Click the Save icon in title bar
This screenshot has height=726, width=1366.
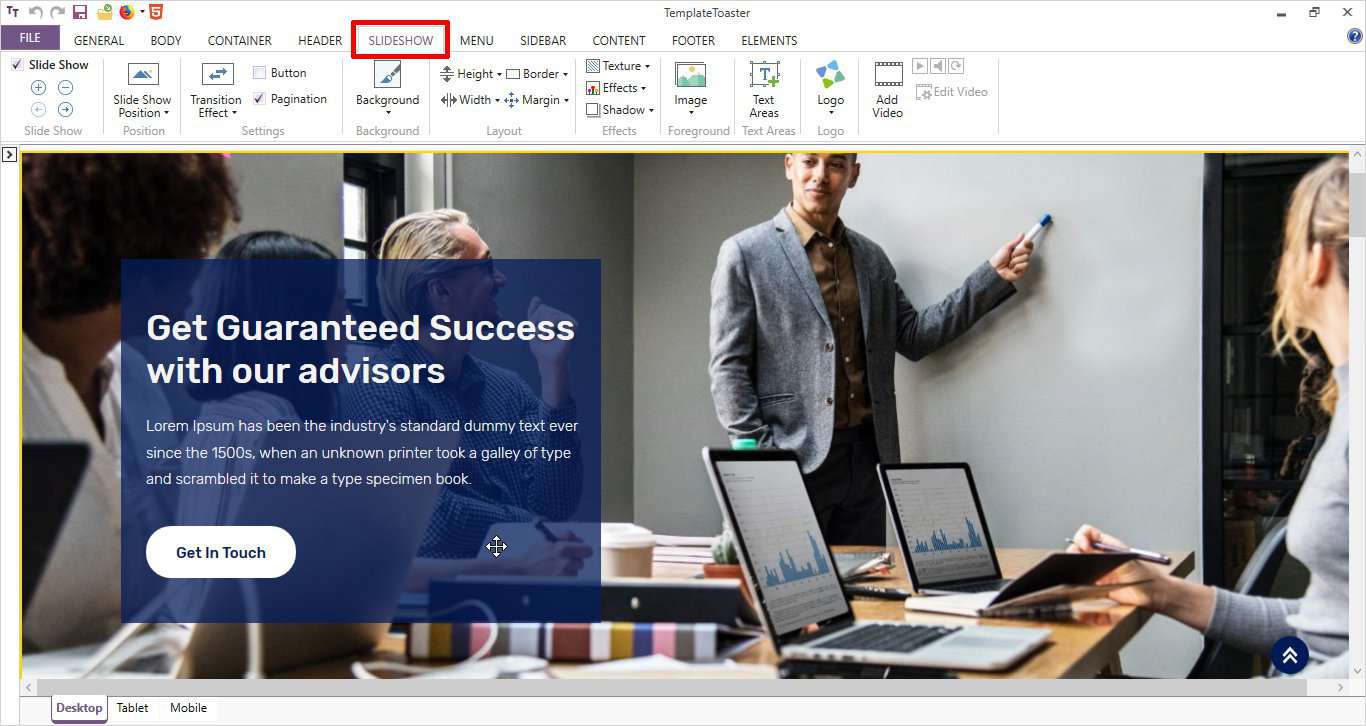[80, 12]
